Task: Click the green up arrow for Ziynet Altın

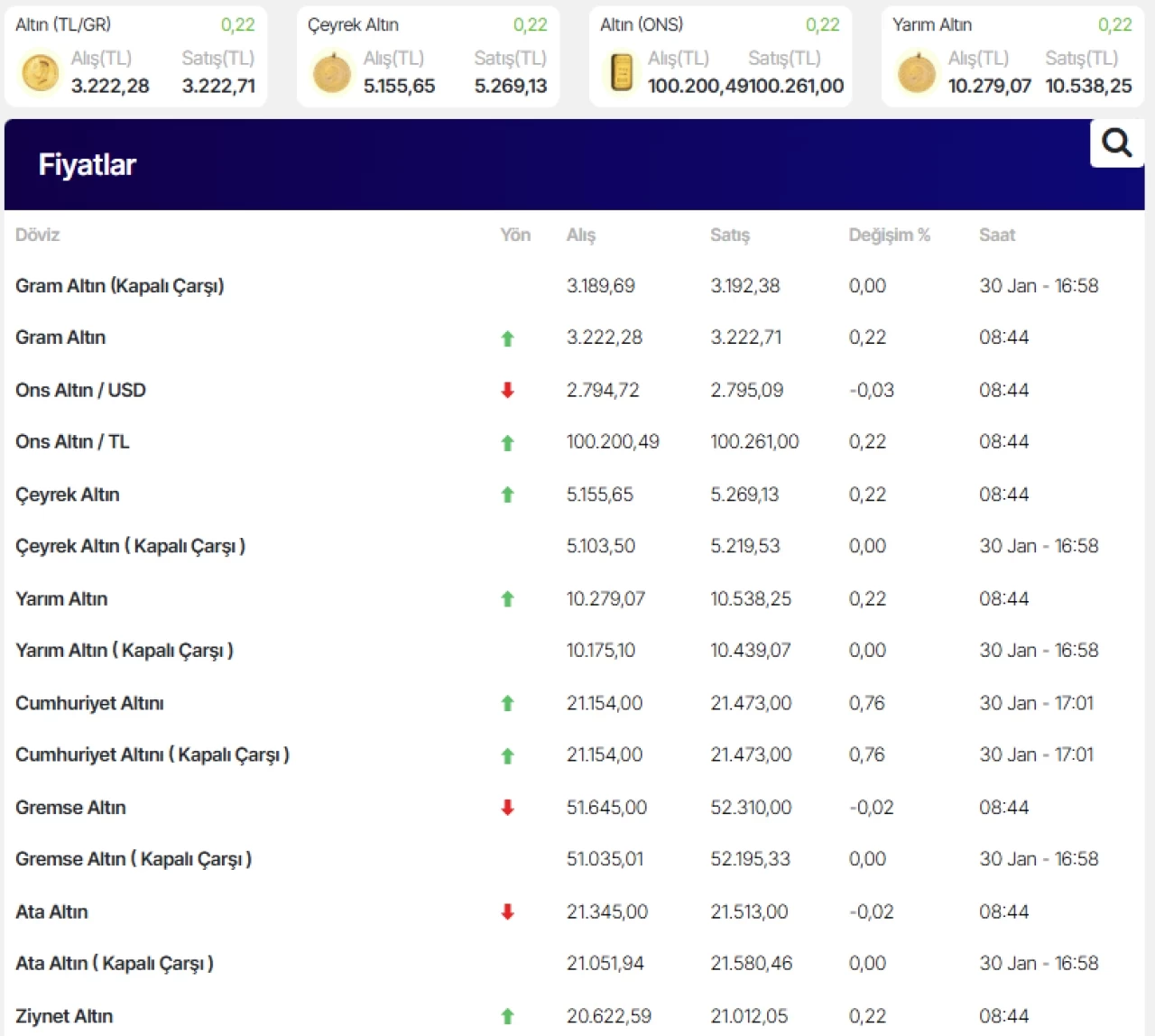Action: coord(507,1016)
